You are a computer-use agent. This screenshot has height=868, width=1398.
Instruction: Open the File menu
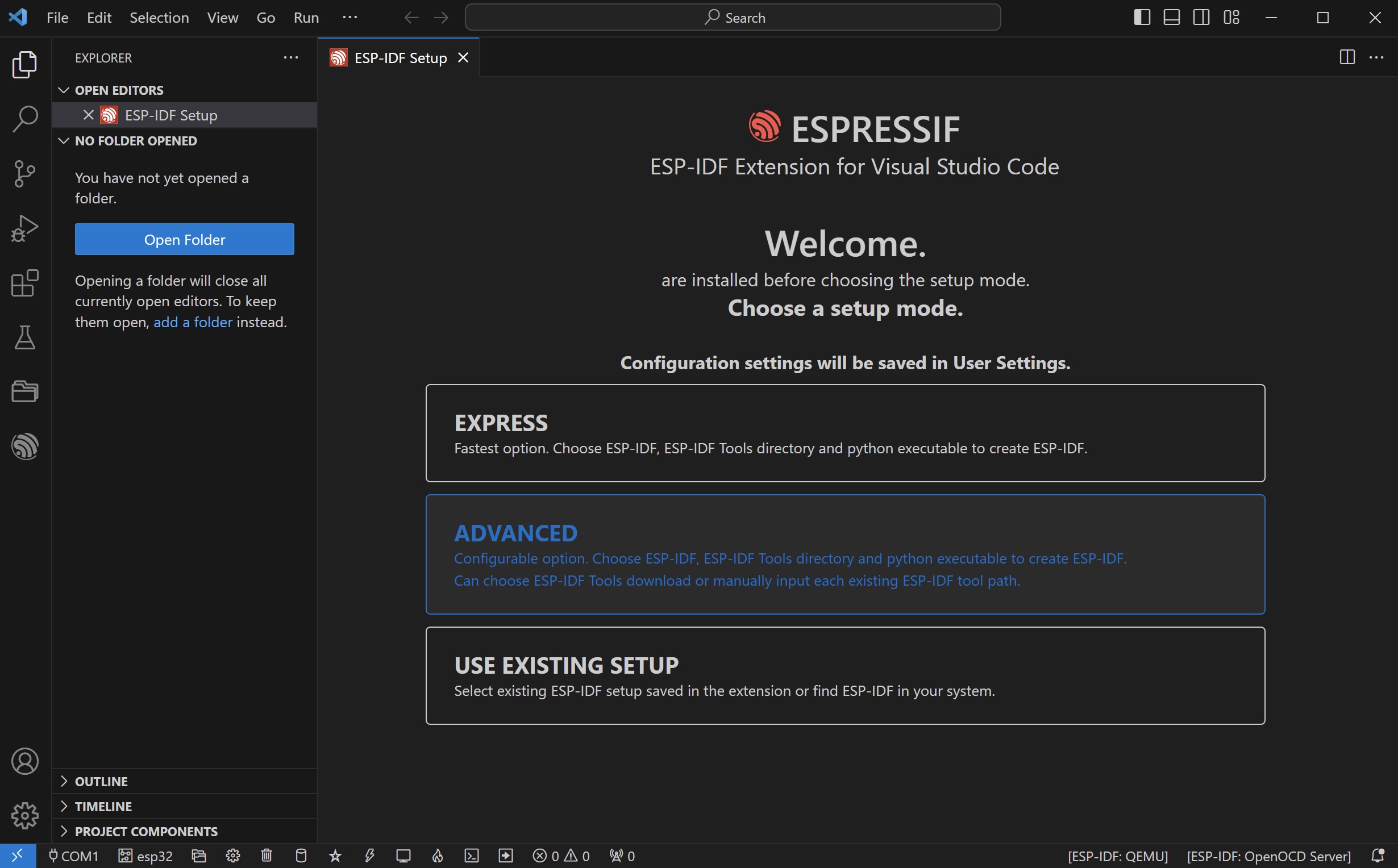(x=57, y=17)
